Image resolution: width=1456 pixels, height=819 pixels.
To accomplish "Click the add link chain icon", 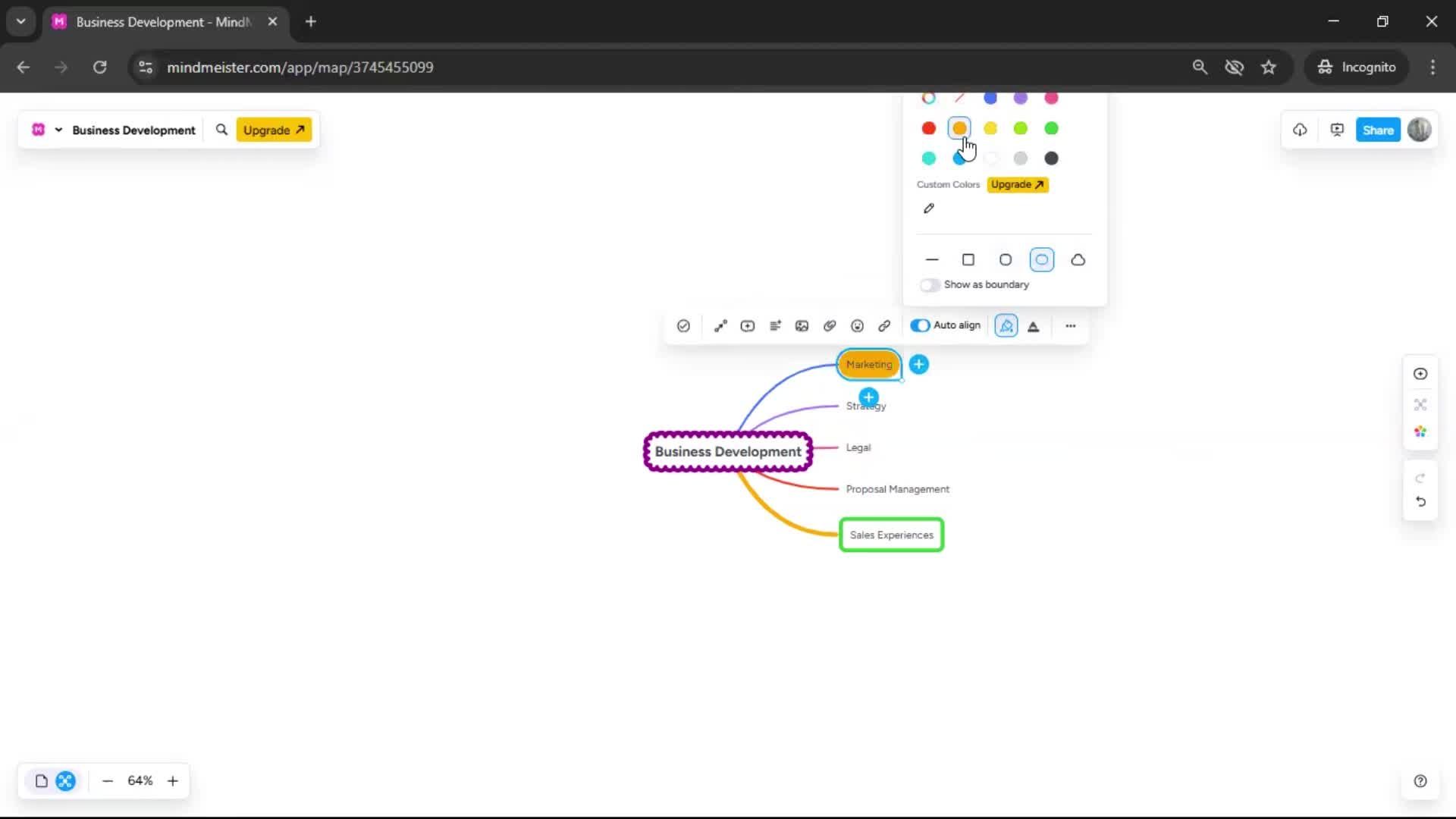I will [x=884, y=326].
